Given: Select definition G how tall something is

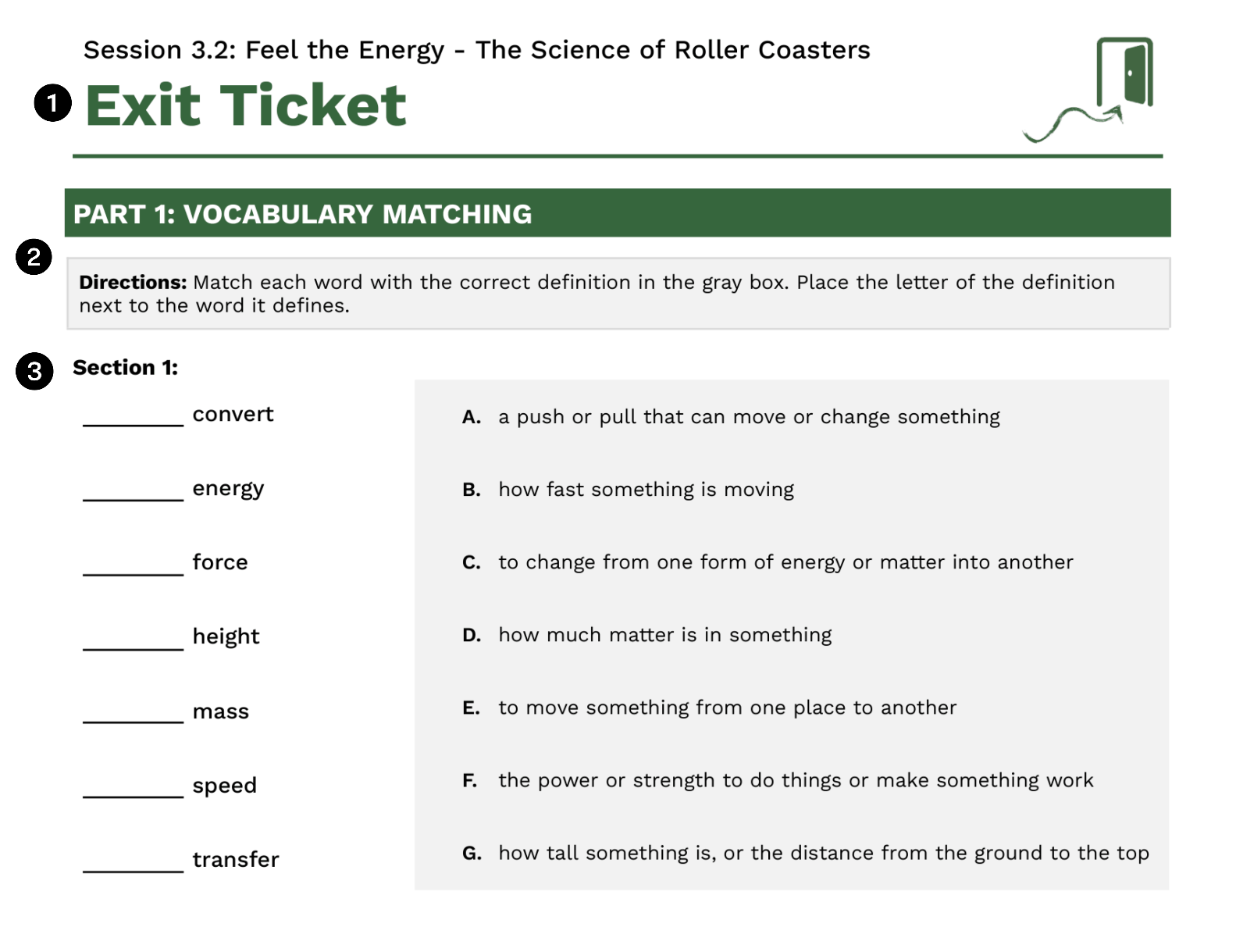Looking at the screenshot, I should point(806,853).
